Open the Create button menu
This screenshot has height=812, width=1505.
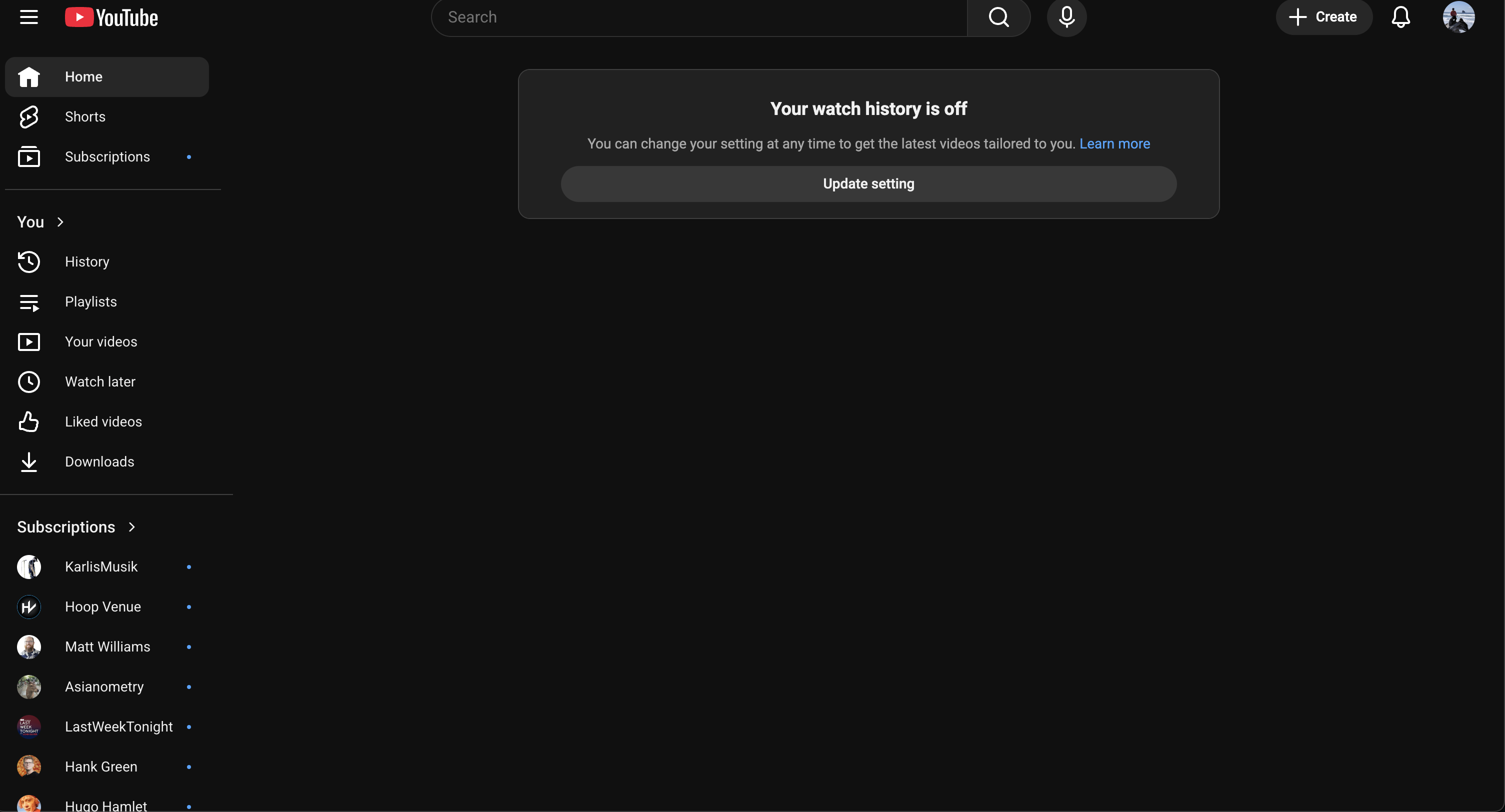[1323, 17]
